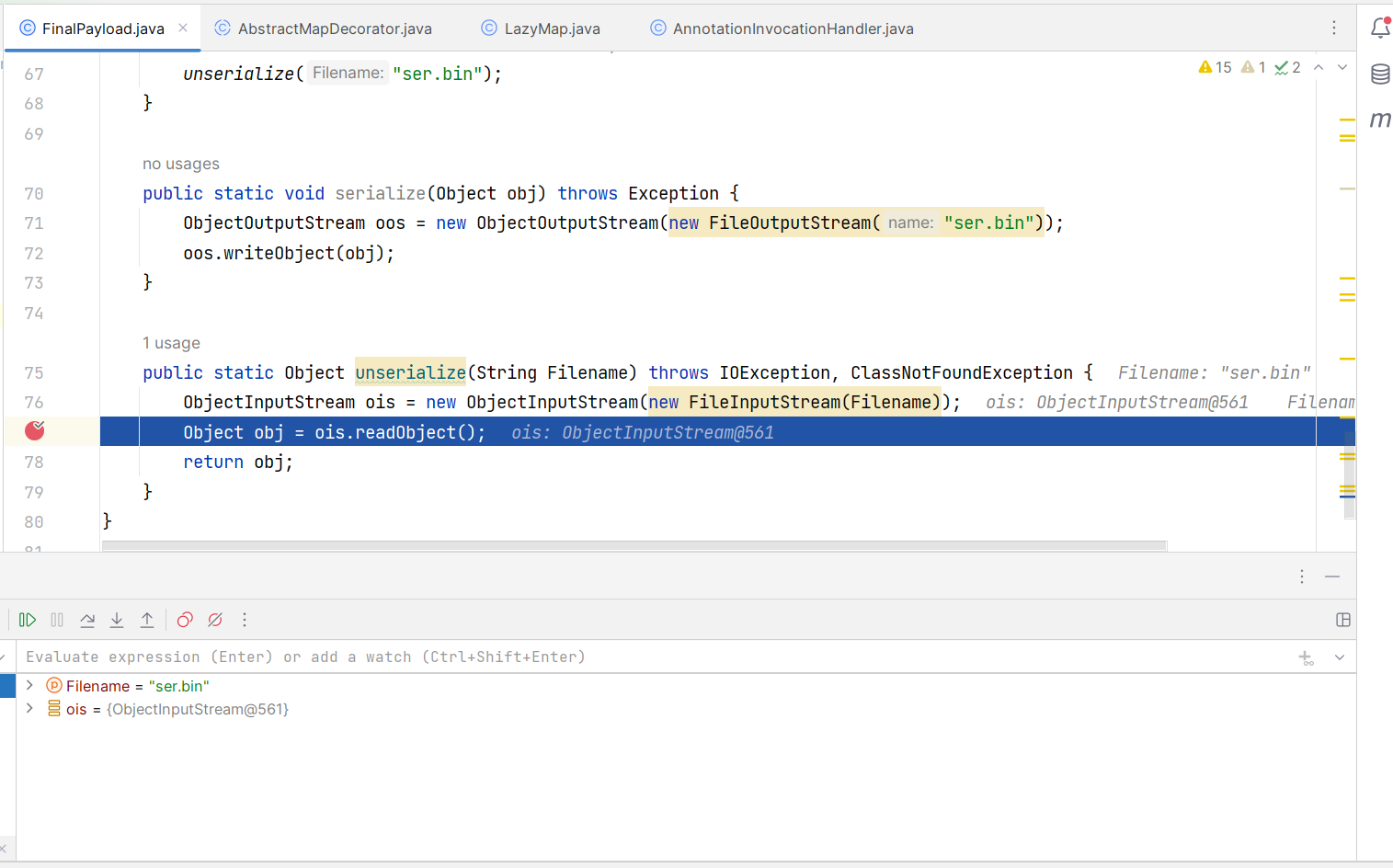Click the '1 usage' hint link
The width and height of the screenshot is (1393, 868).
coord(171,343)
